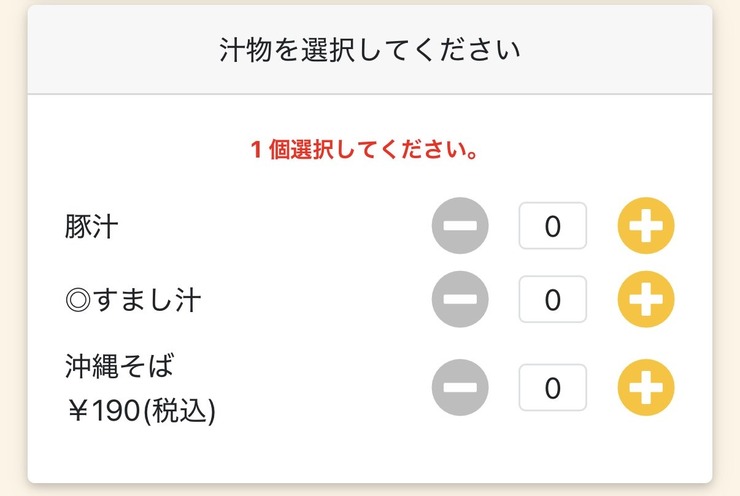
Task: Click the ¥190(税込) price text
Action: coord(141,410)
